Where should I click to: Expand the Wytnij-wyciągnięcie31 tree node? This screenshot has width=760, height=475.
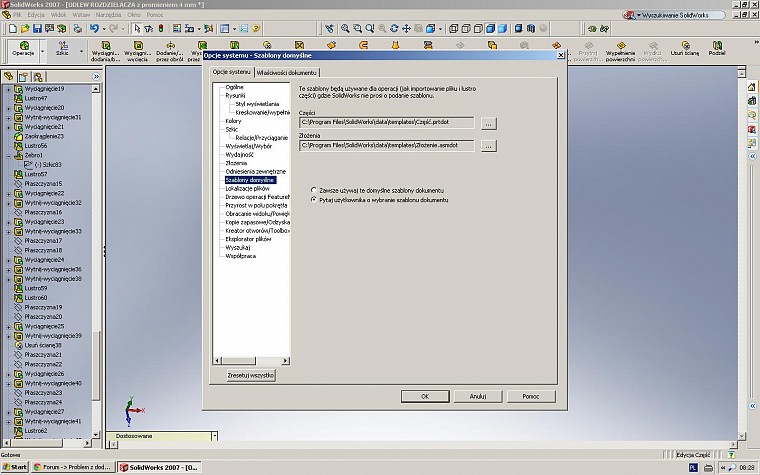tap(8, 117)
